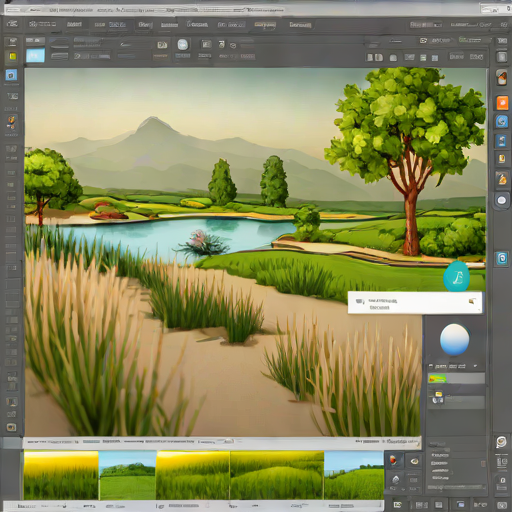Toggle visibility icon of the second layer row

437,398
